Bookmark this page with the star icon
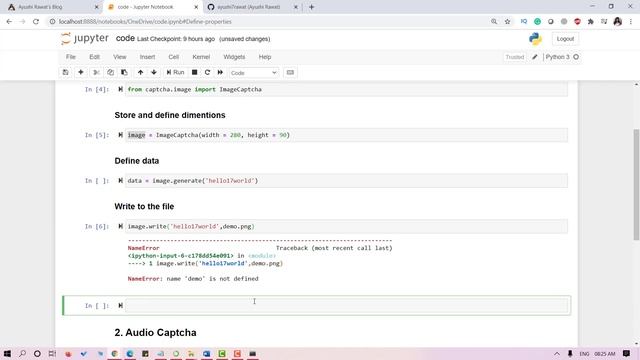 507,22
